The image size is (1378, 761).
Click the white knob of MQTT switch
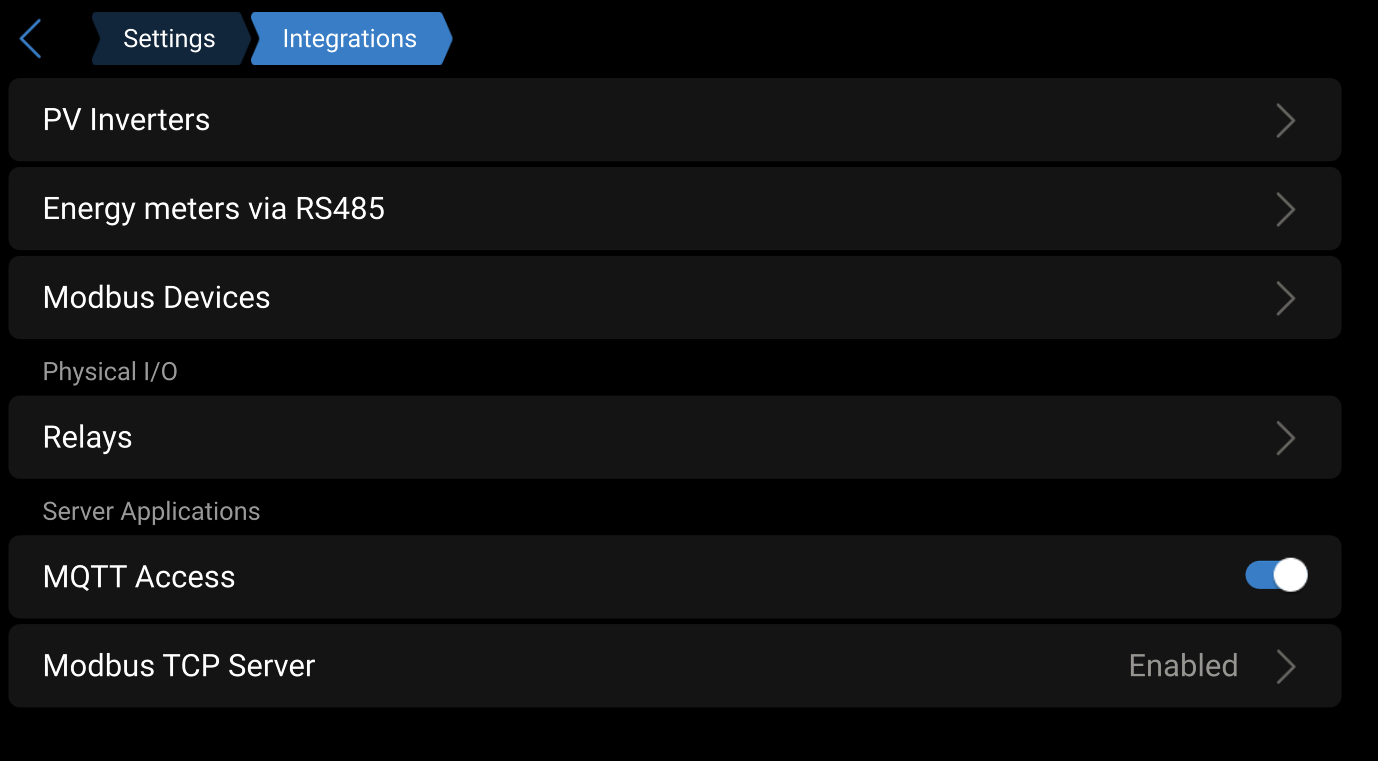(1290, 575)
